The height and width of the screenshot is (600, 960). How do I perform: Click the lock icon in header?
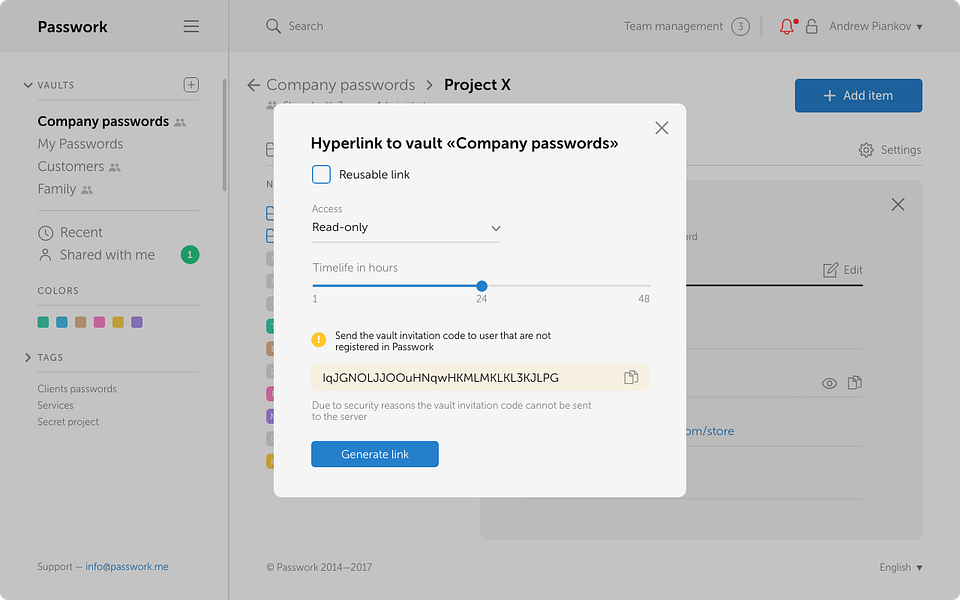811,26
